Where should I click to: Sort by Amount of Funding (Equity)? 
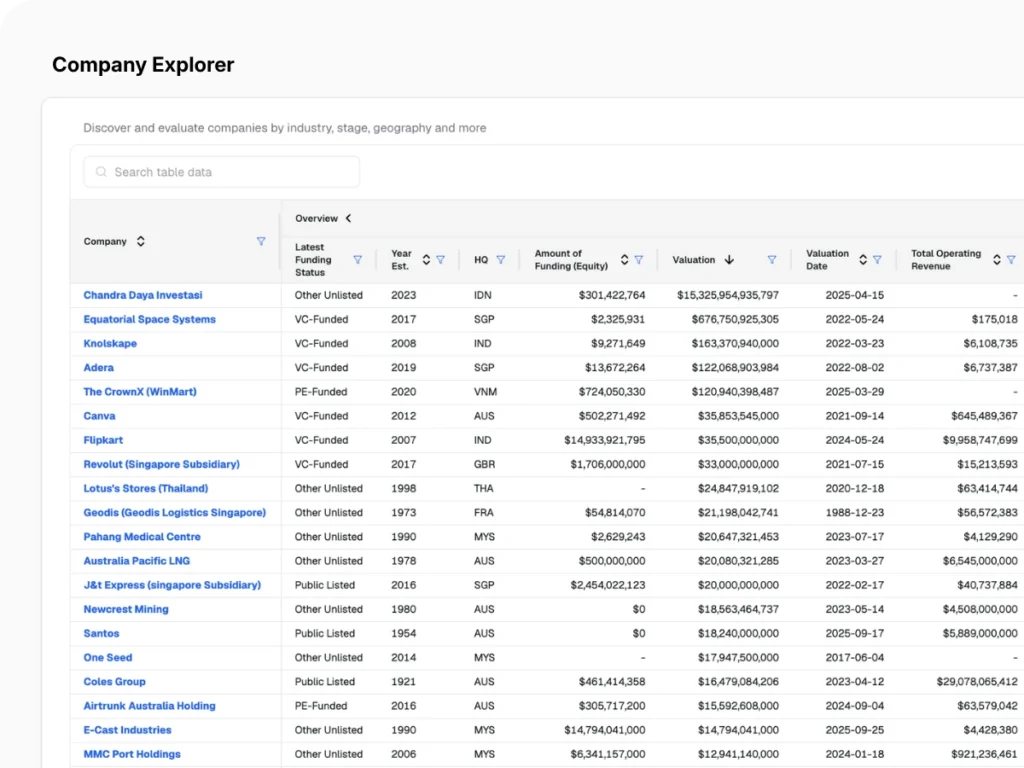(x=624, y=260)
